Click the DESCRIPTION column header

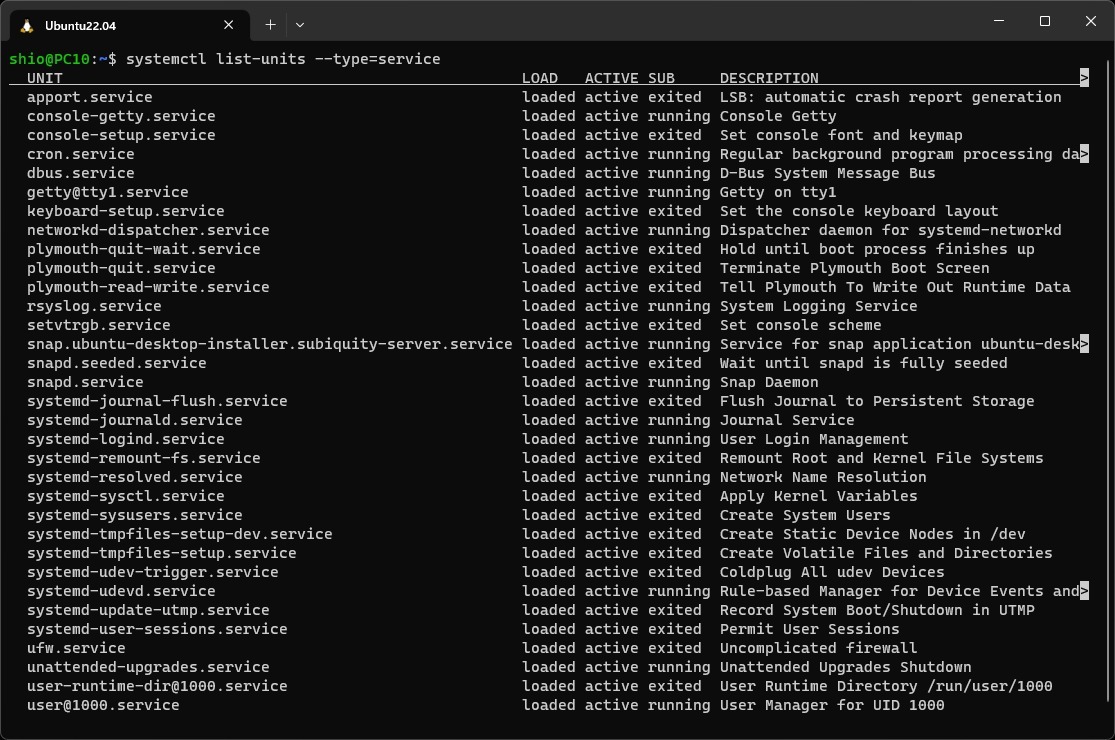coord(769,78)
